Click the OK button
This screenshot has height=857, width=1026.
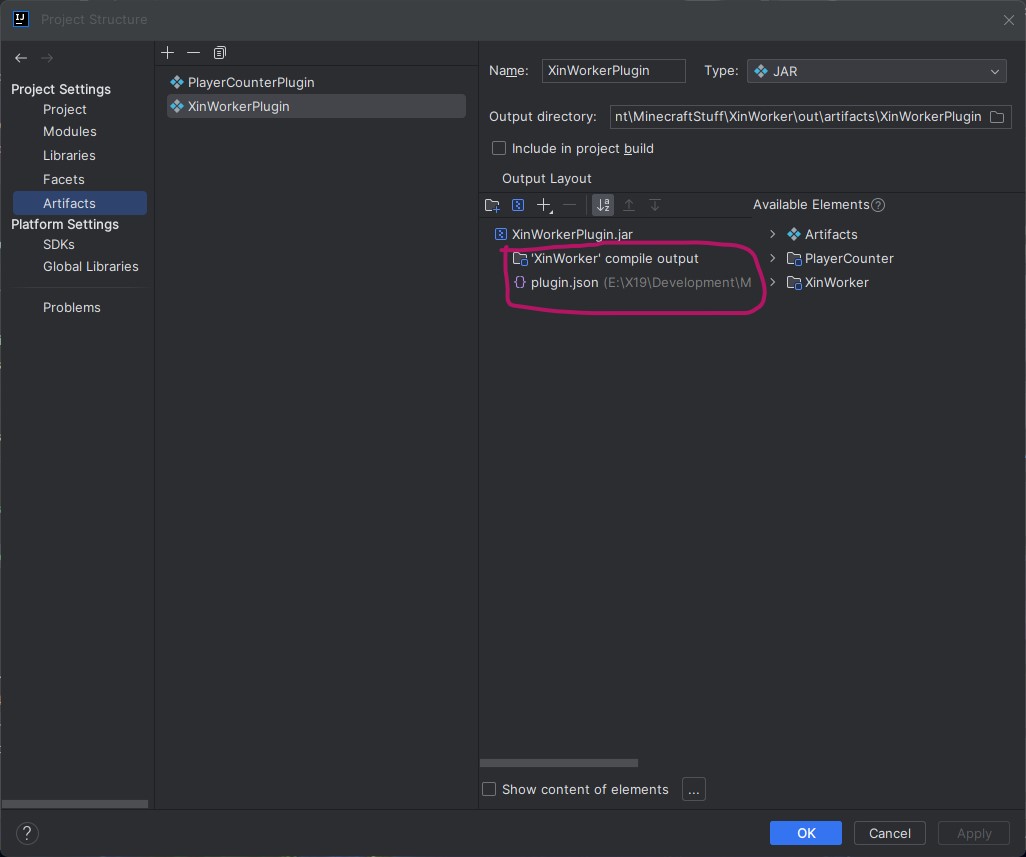pos(806,833)
